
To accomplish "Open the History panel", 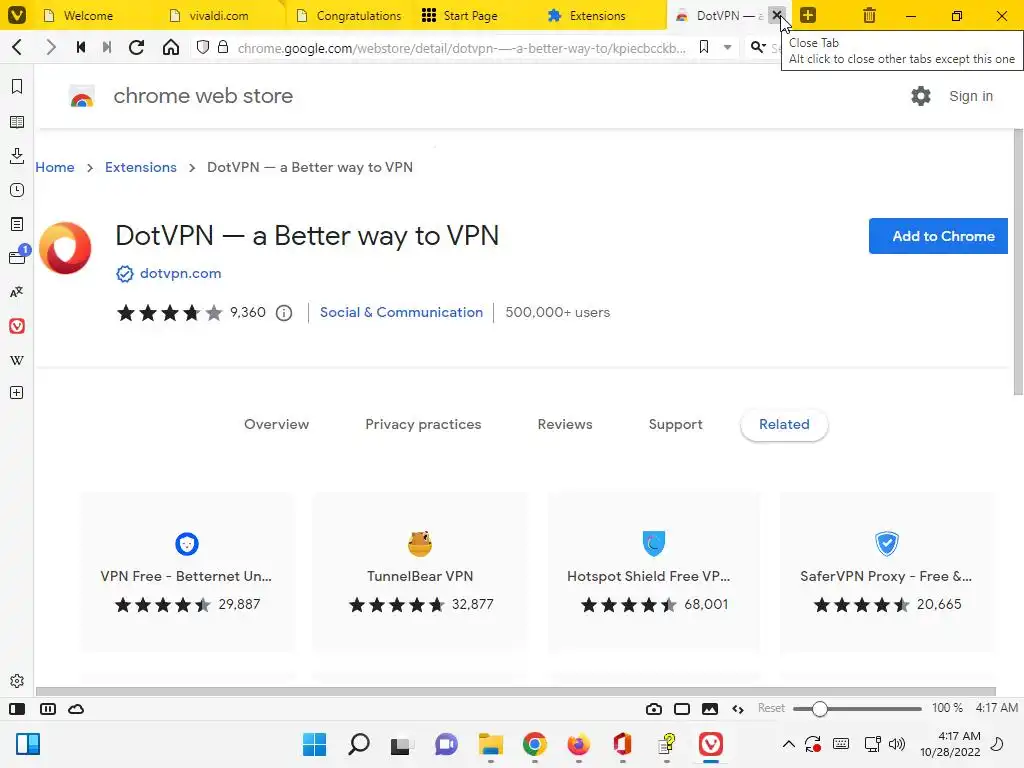I will pos(17,190).
